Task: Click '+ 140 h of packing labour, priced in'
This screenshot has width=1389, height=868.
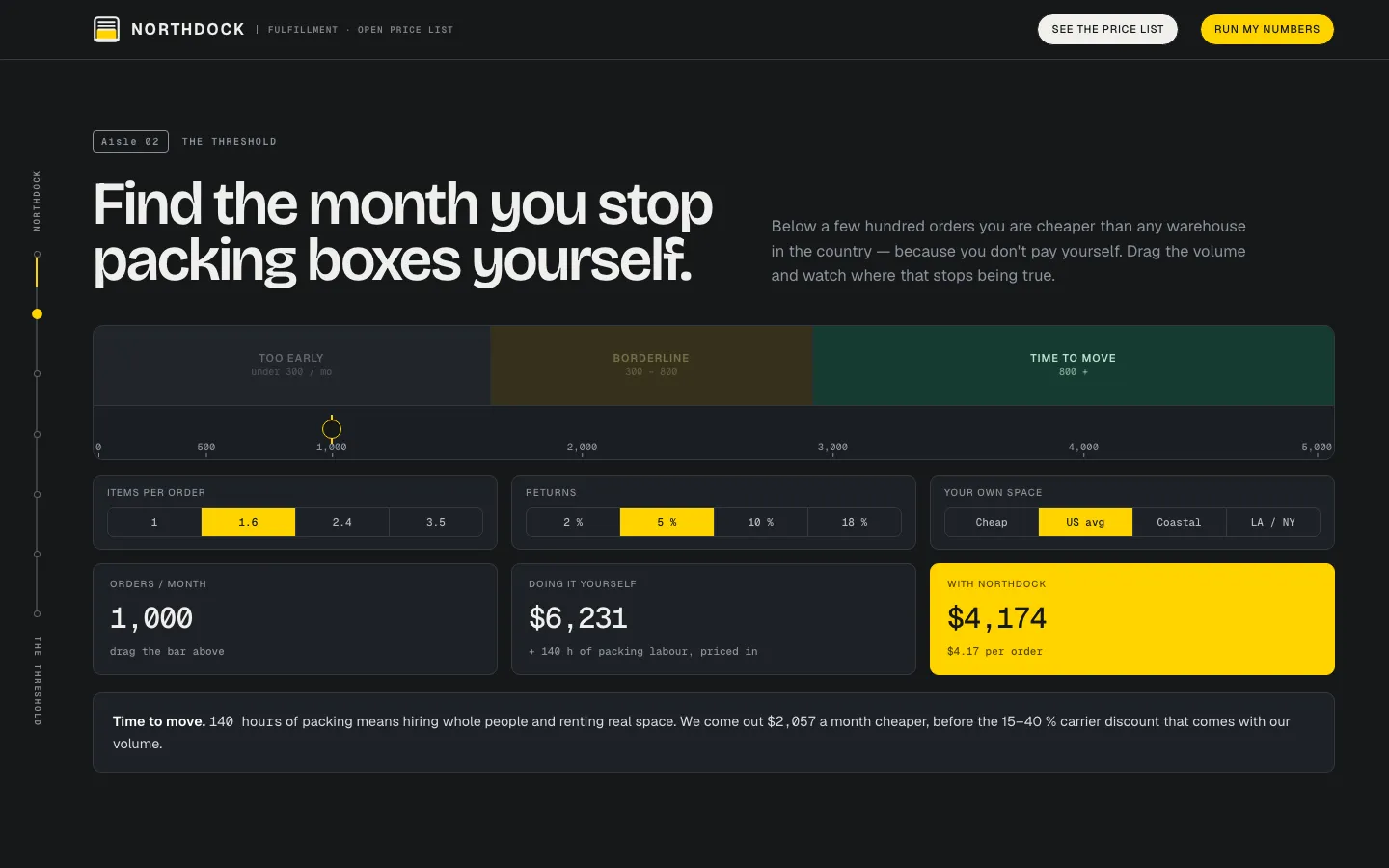Action: click(x=643, y=652)
